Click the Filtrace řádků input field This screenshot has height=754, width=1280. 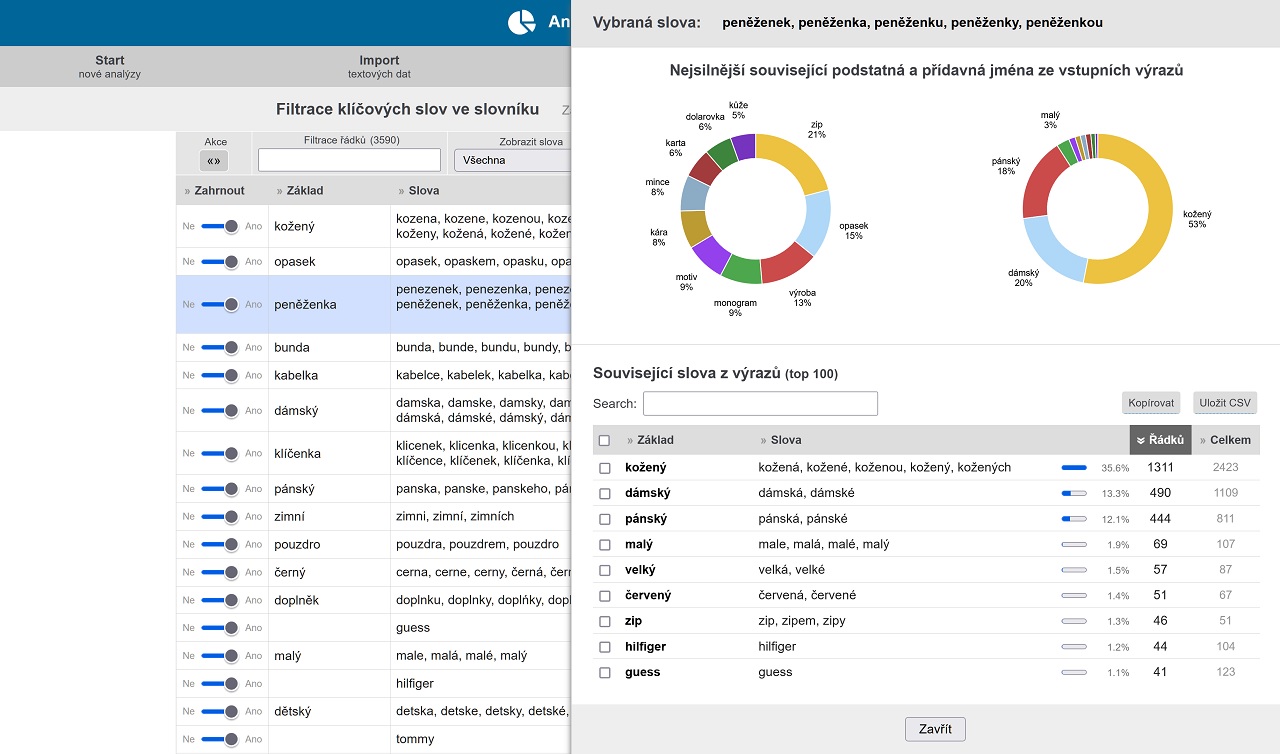point(349,160)
